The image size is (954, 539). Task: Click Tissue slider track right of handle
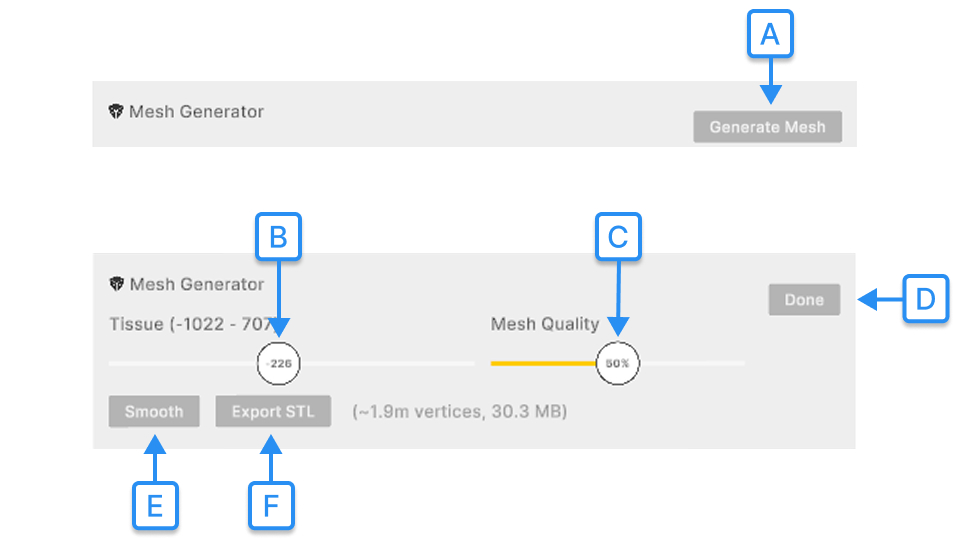(390, 363)
